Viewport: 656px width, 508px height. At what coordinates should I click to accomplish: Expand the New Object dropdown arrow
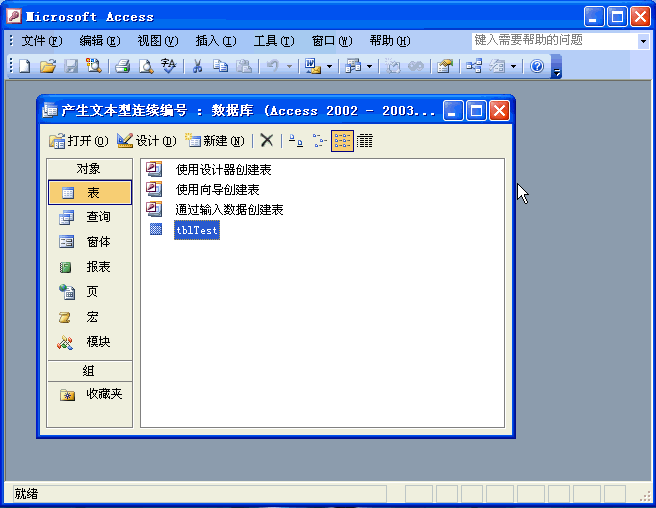tap(513, 67)
